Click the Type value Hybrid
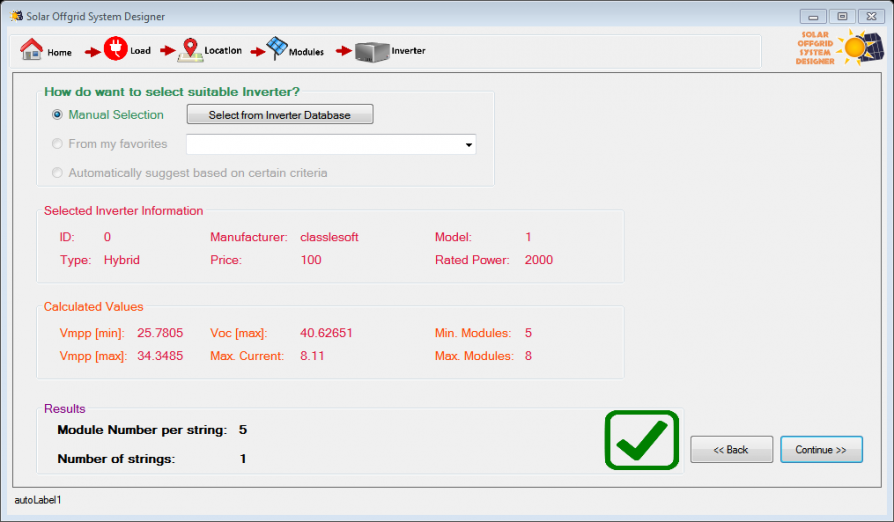Viewport: 894px width, 522px height. (121, 260)
